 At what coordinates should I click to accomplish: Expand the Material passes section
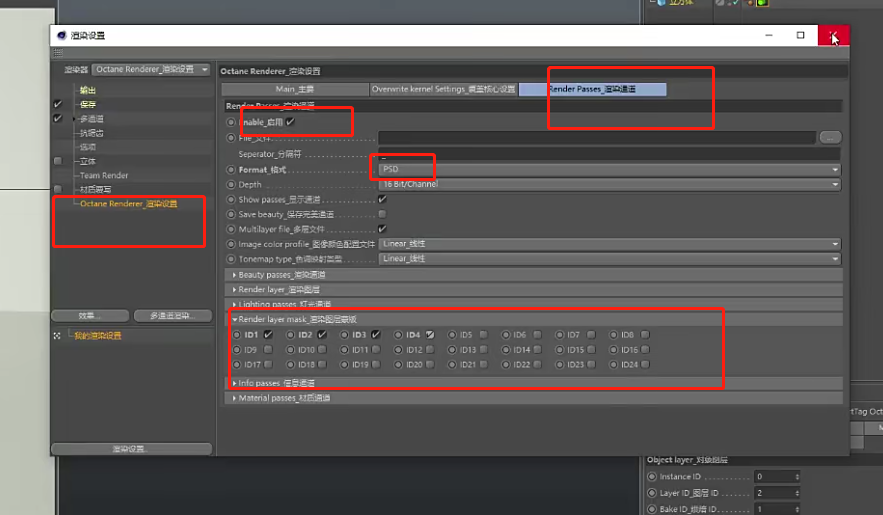234,398
